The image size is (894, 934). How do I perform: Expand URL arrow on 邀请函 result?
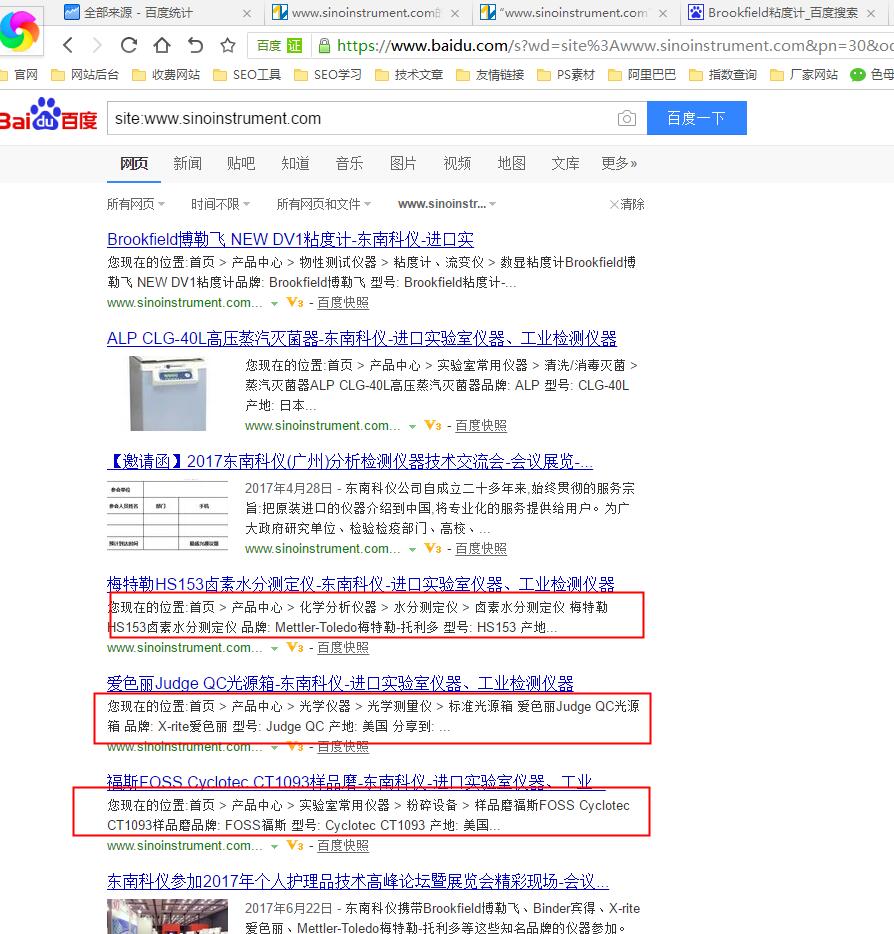[x=412, y=550]
